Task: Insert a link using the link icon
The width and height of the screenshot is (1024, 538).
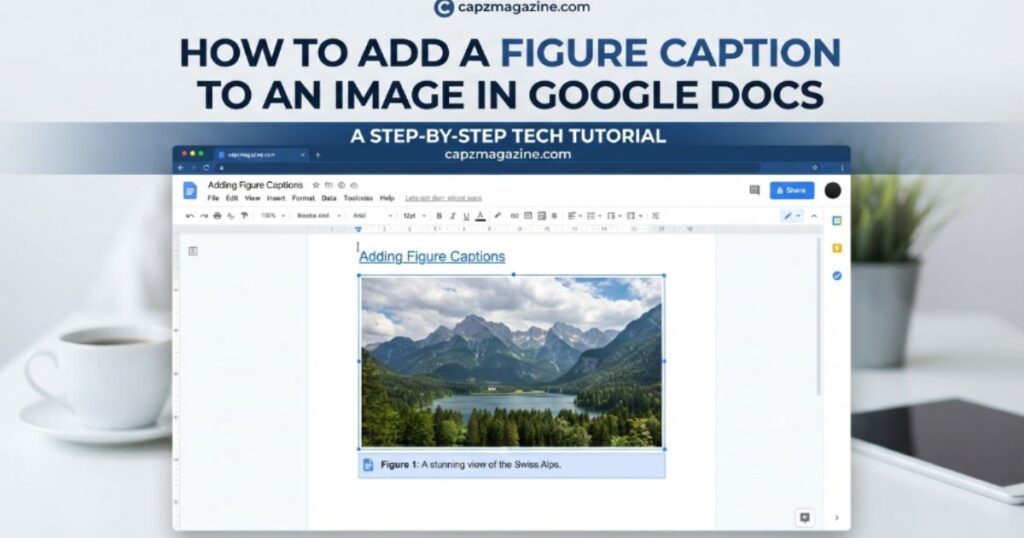Action: pyautogui.click(x=515, y=215)
